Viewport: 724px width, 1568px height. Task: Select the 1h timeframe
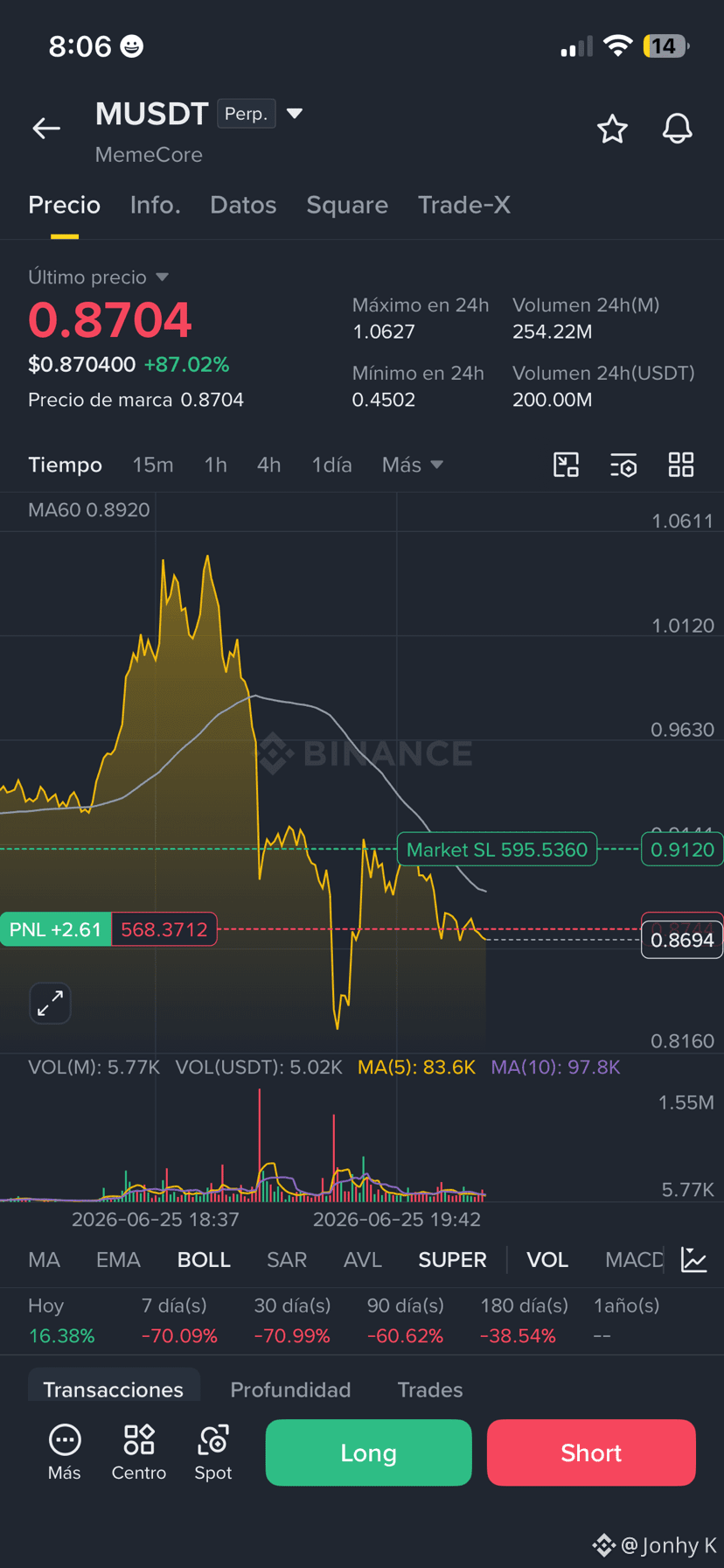(x=216, y=465)
